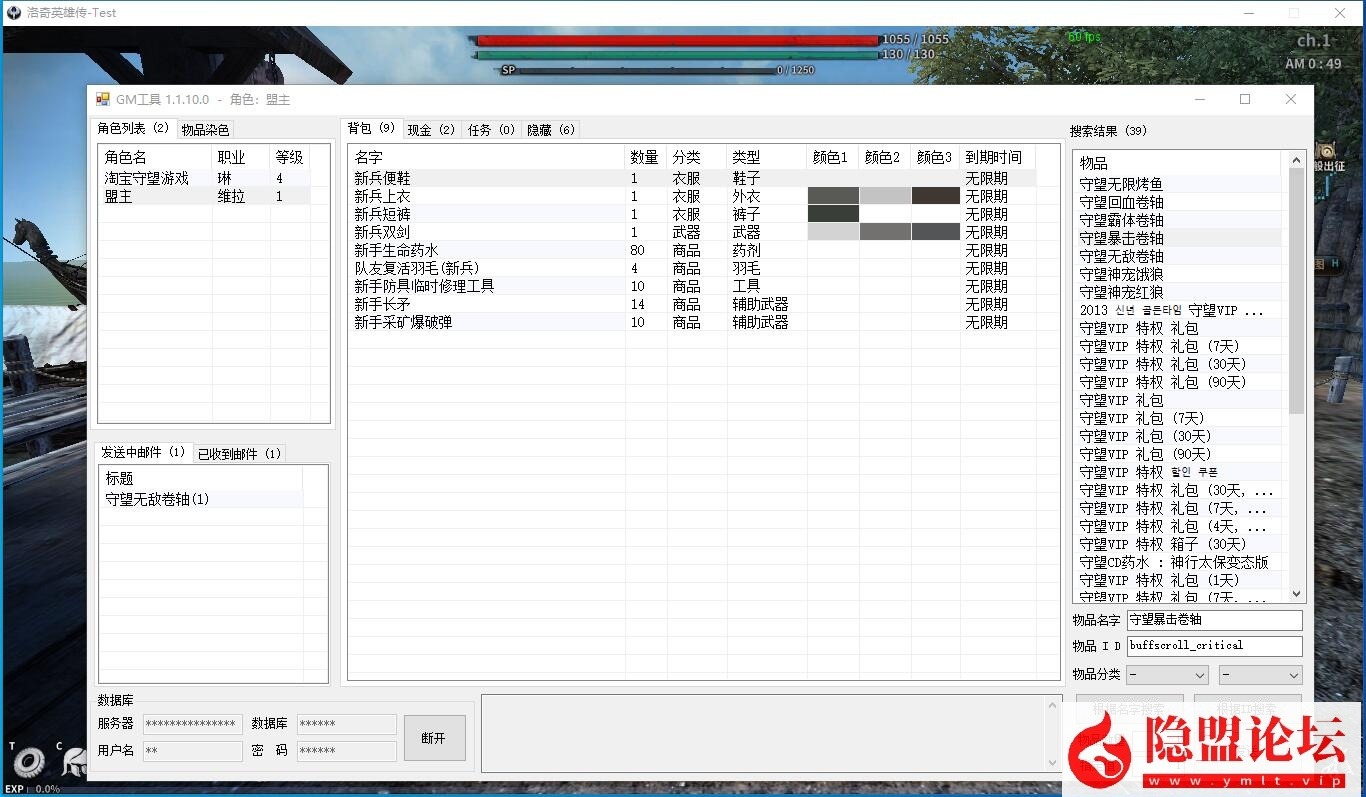
Task: Open the first 物品分类 dropdown
Action: point(1167,675)
